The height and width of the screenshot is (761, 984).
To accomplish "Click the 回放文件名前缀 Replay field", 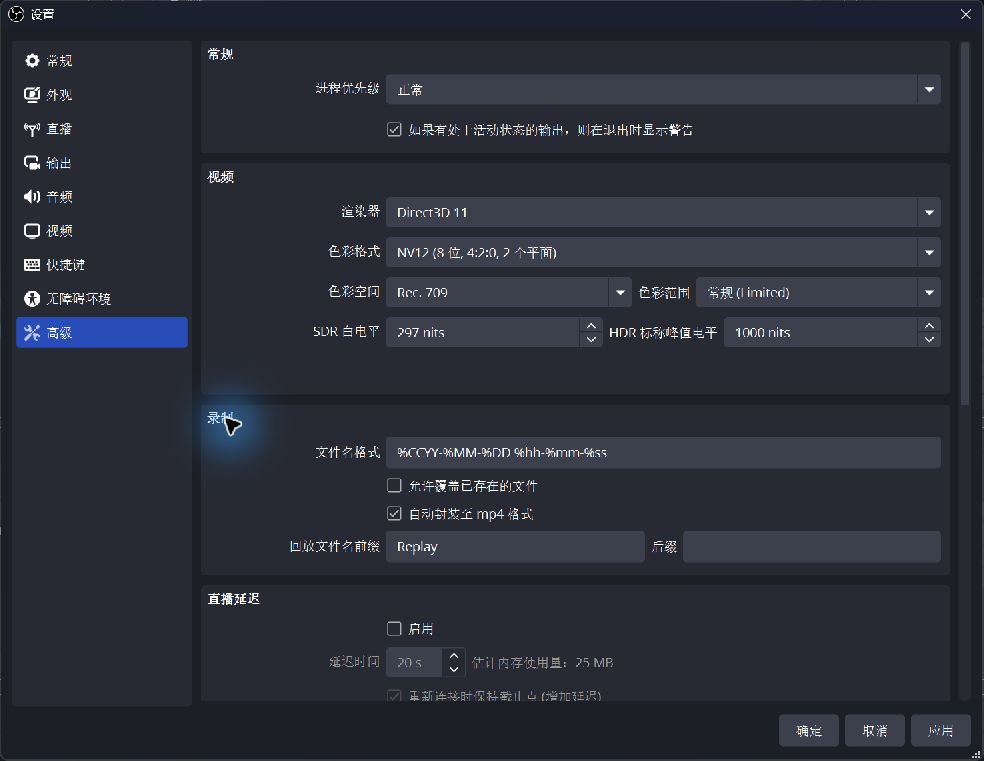I will tap(515, 546).
